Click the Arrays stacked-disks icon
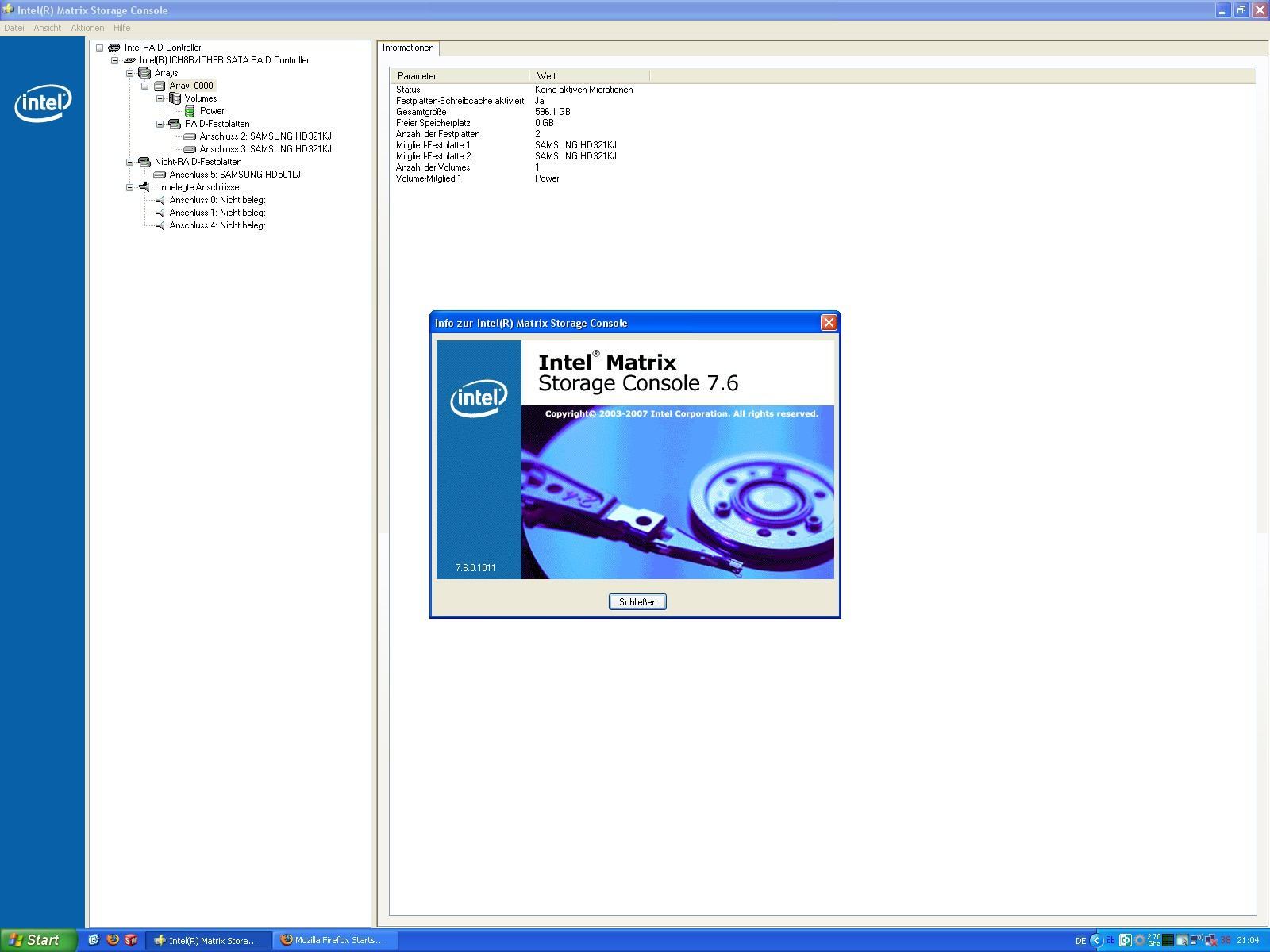The height and width of the screenshot is (952, 1270). click(x=144, y=73)
